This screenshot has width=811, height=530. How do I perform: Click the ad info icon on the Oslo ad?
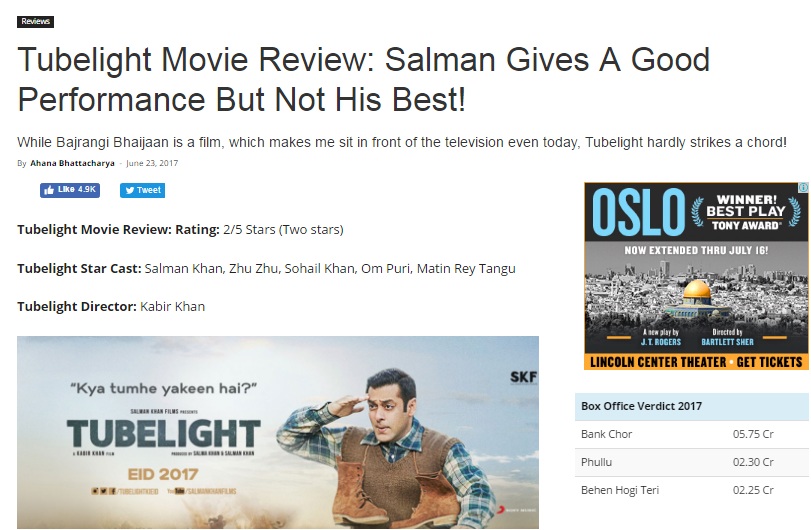point(803,187)
